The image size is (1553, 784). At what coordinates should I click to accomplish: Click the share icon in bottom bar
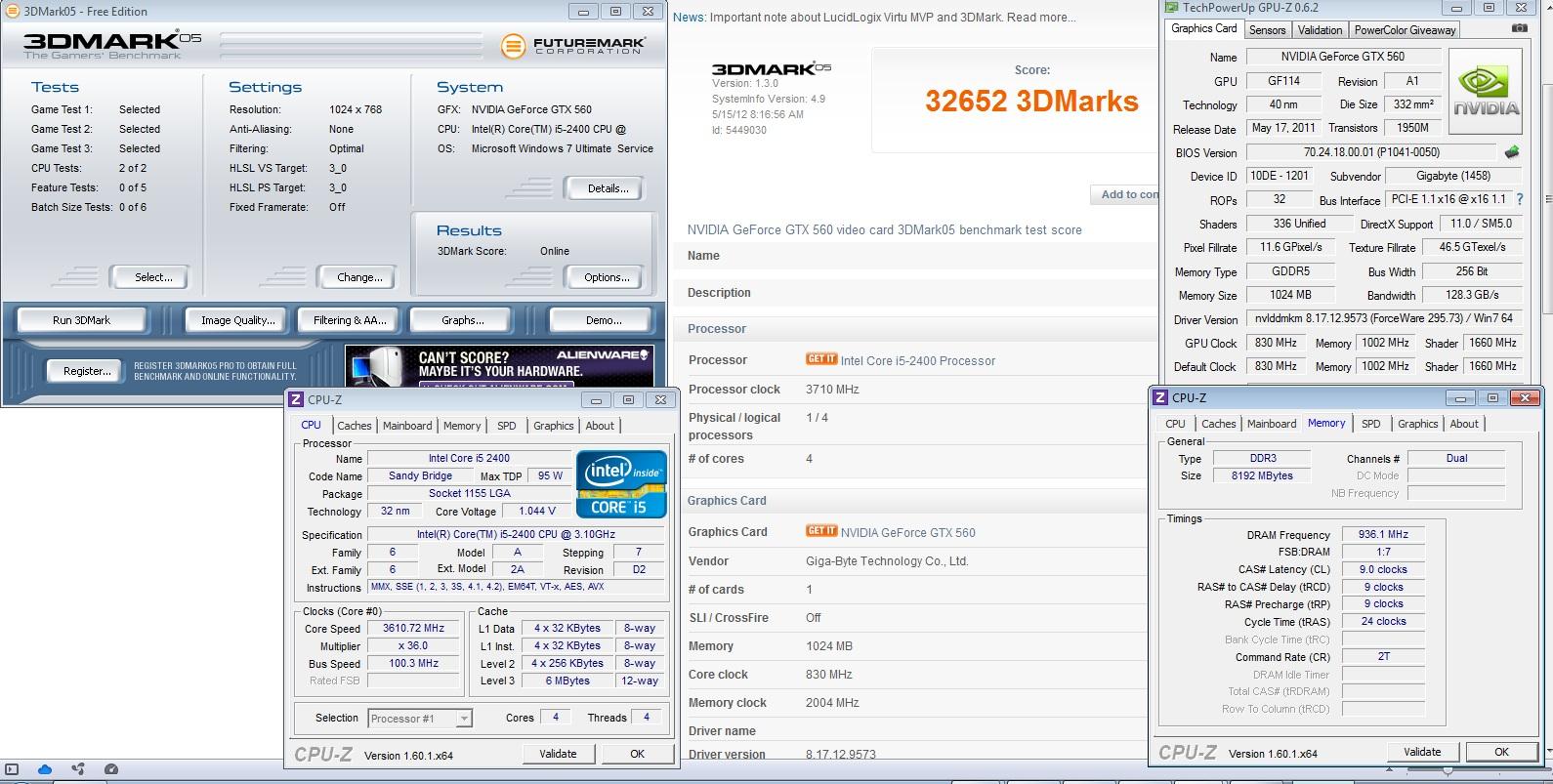78,769
